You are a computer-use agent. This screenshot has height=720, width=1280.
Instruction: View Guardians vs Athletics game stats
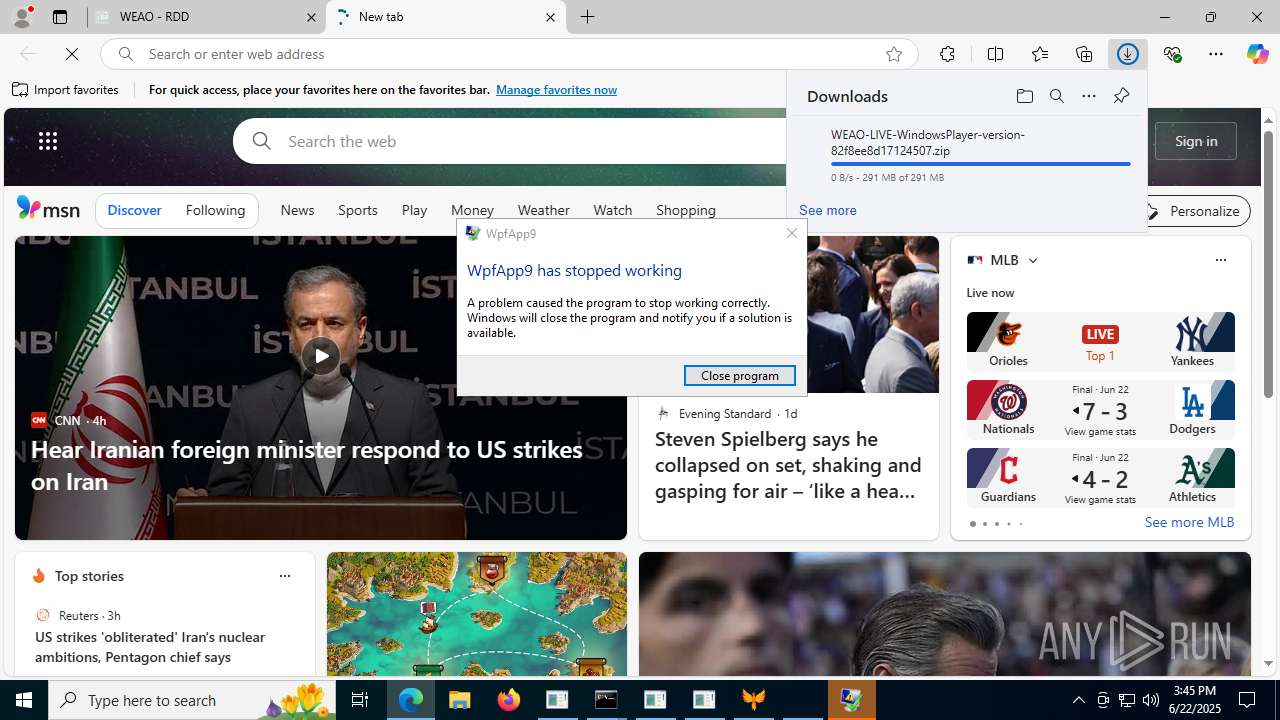[x=1100, y=499]
